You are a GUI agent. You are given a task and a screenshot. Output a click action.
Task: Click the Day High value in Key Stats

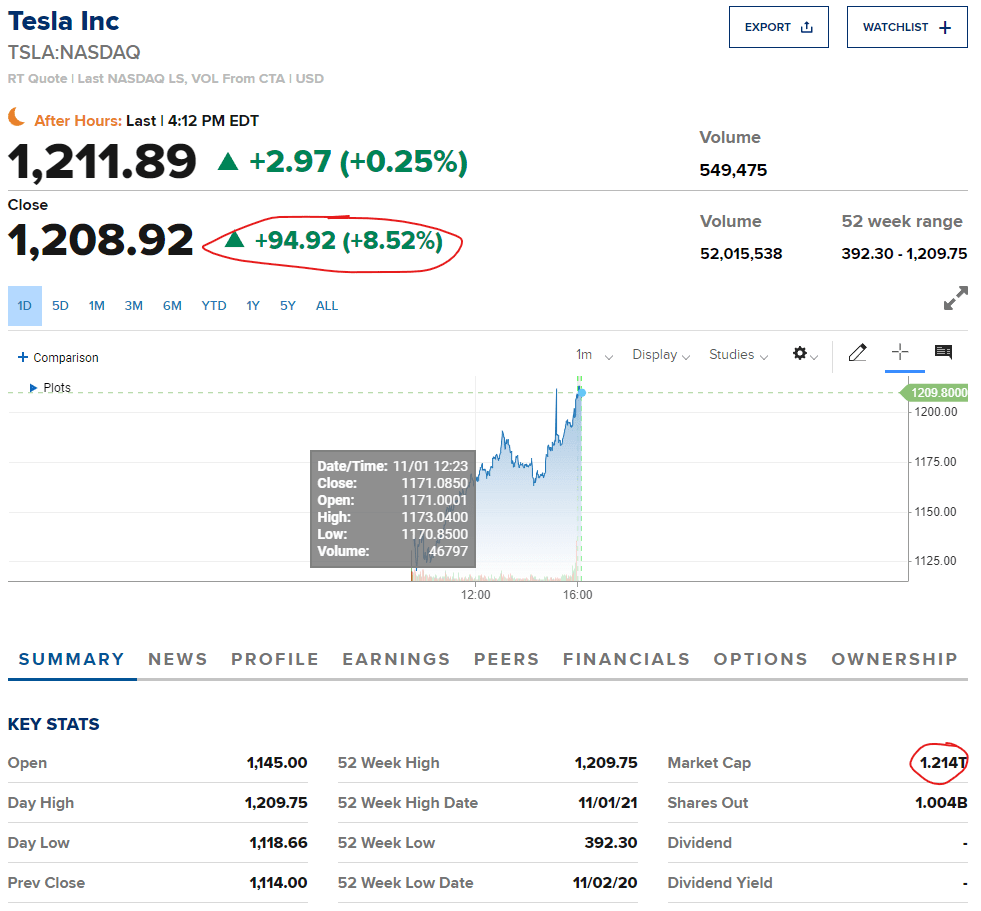point(276,803)
